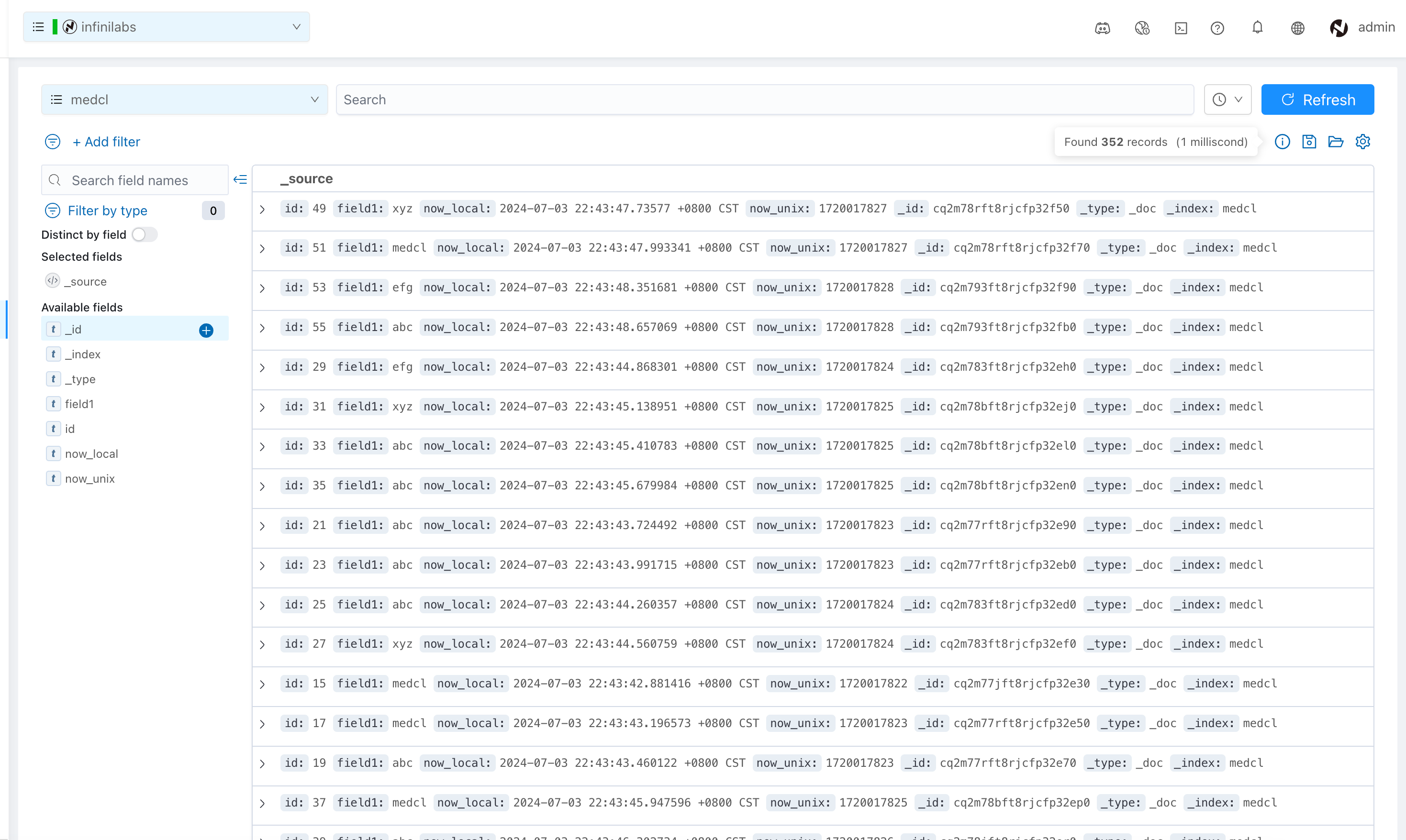The height and width of the screenshot is (840, 1406).
Task: Click the info icon near Found 352 records
Action: [x=1282, y=142]
